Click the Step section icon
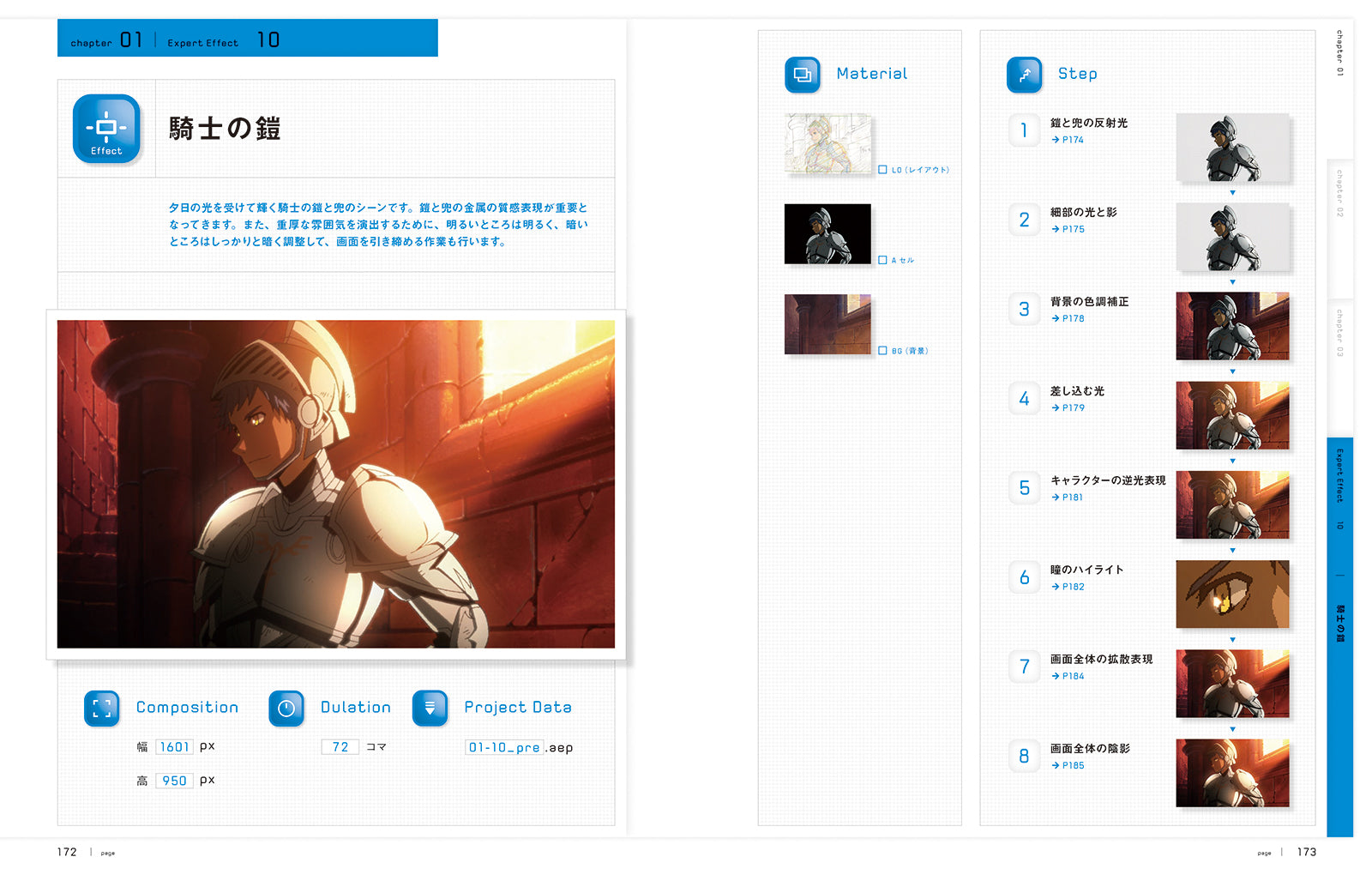1372x875 pixels. [1025, 75]
